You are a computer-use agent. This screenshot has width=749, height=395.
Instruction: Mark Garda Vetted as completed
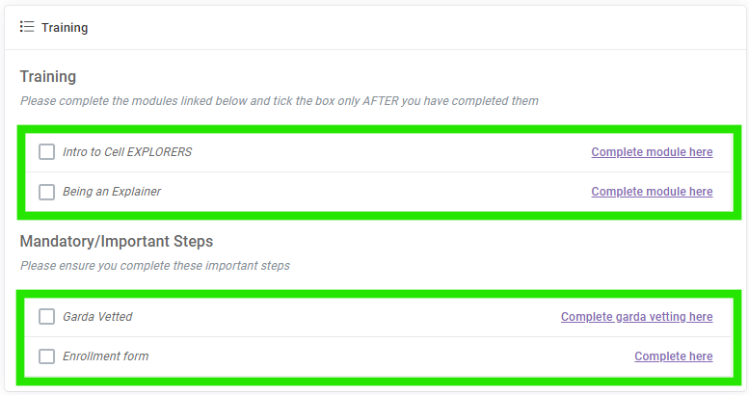(46, 317)
